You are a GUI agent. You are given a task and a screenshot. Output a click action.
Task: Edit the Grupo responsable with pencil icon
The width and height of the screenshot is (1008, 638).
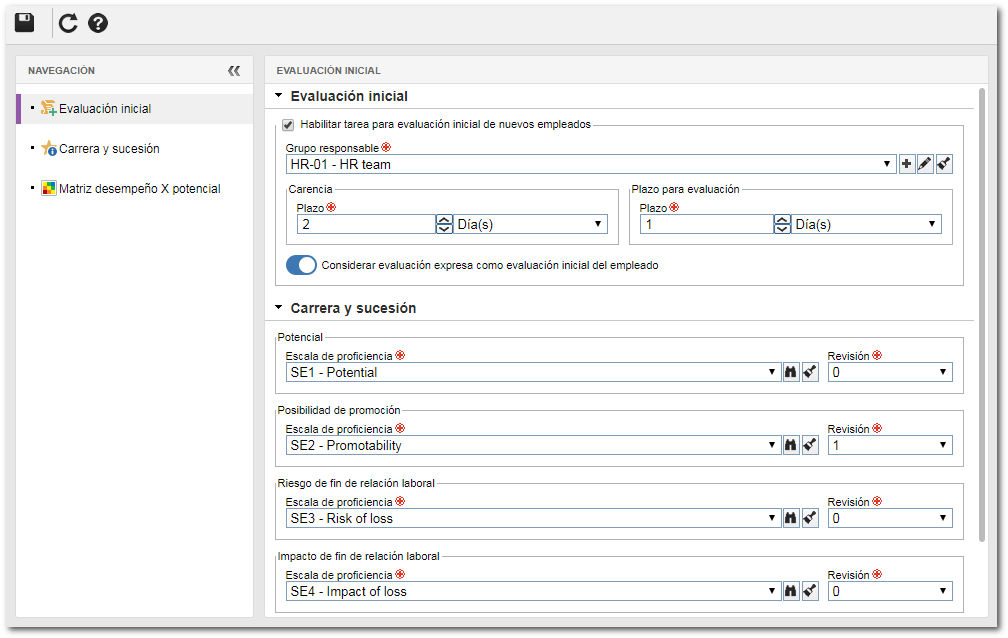tap(925, 164)
